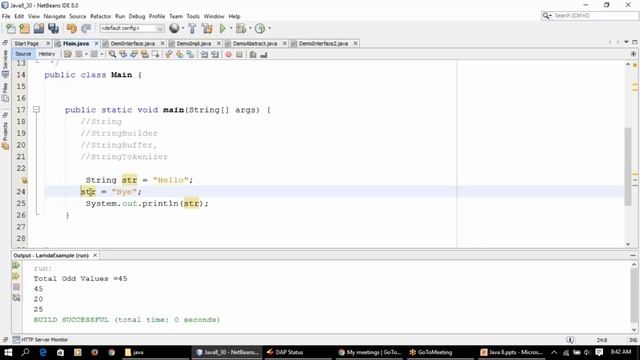640x360 pixels.
Task: Click Clean and Build Project icon
Action: click(x=207, y=29)
